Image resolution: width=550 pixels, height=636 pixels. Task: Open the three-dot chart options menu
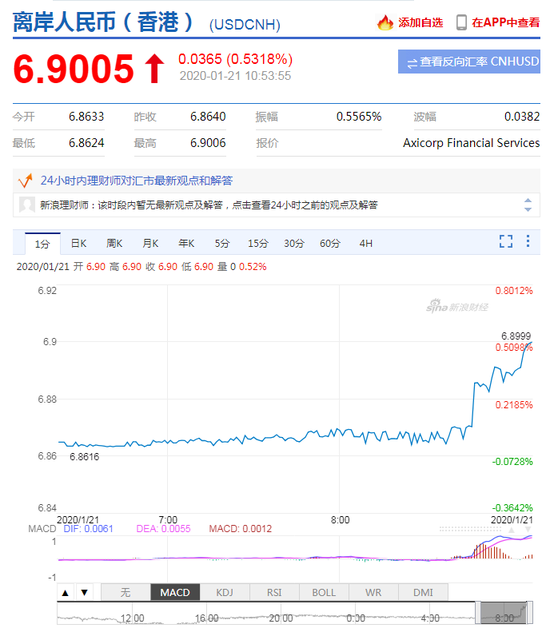[x=528, y=241]
